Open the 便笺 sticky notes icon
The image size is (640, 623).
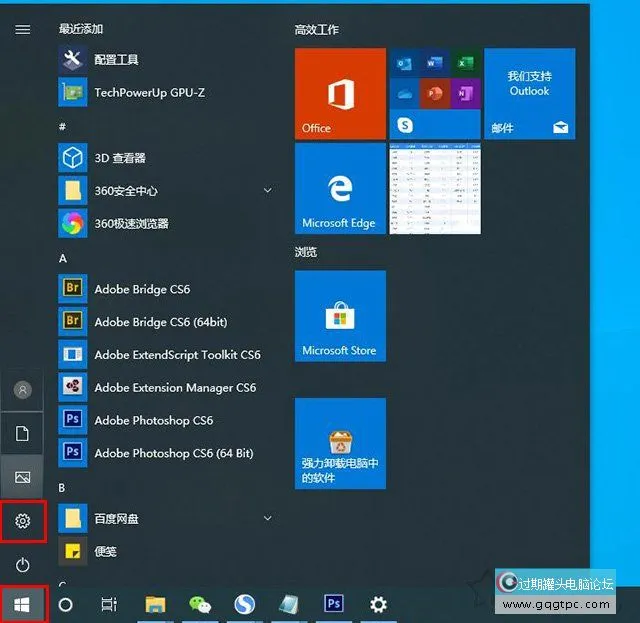(x=73, y=551)
